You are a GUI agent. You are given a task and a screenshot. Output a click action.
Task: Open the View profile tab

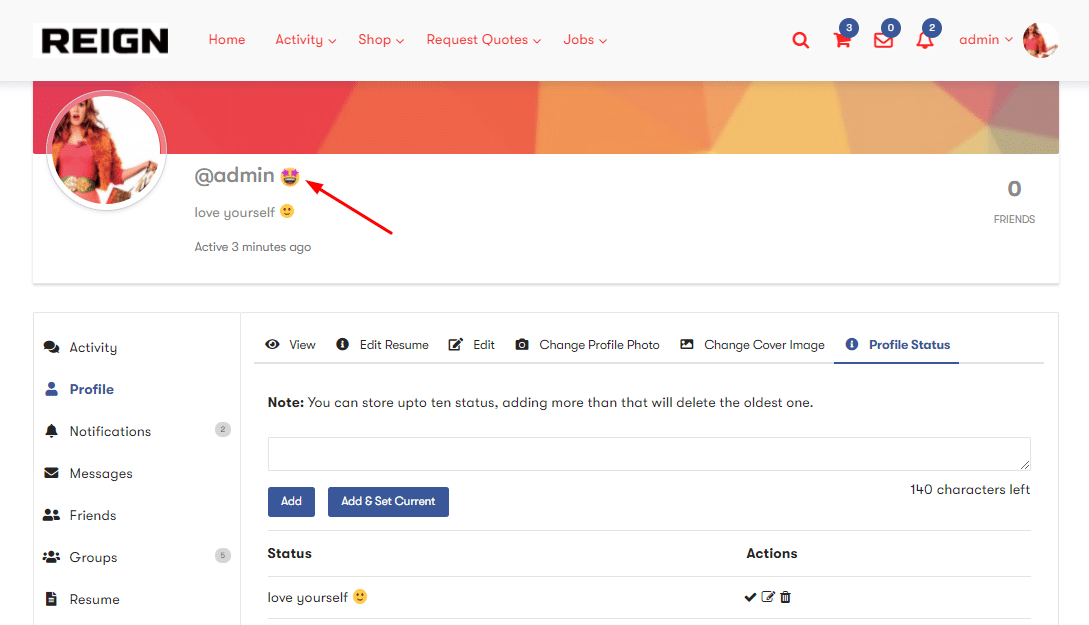click(x=290, y=344)
